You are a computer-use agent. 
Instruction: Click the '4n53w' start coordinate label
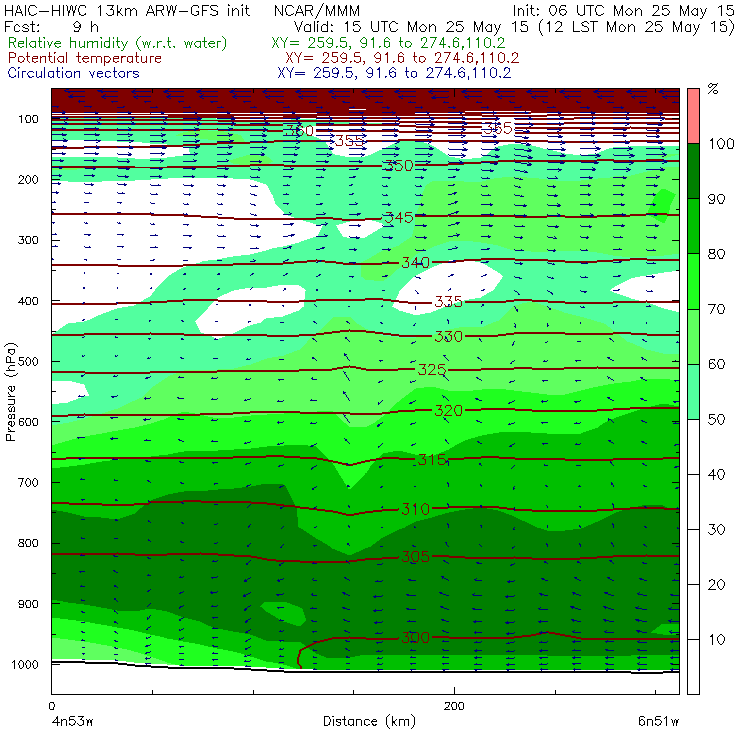point(72,722)
